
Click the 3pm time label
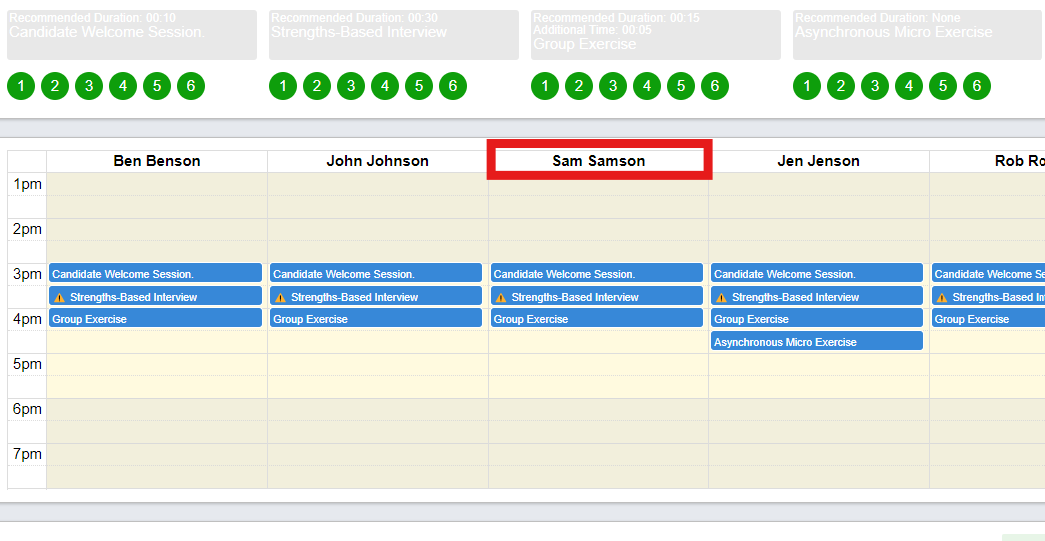(x=27, y=274)
